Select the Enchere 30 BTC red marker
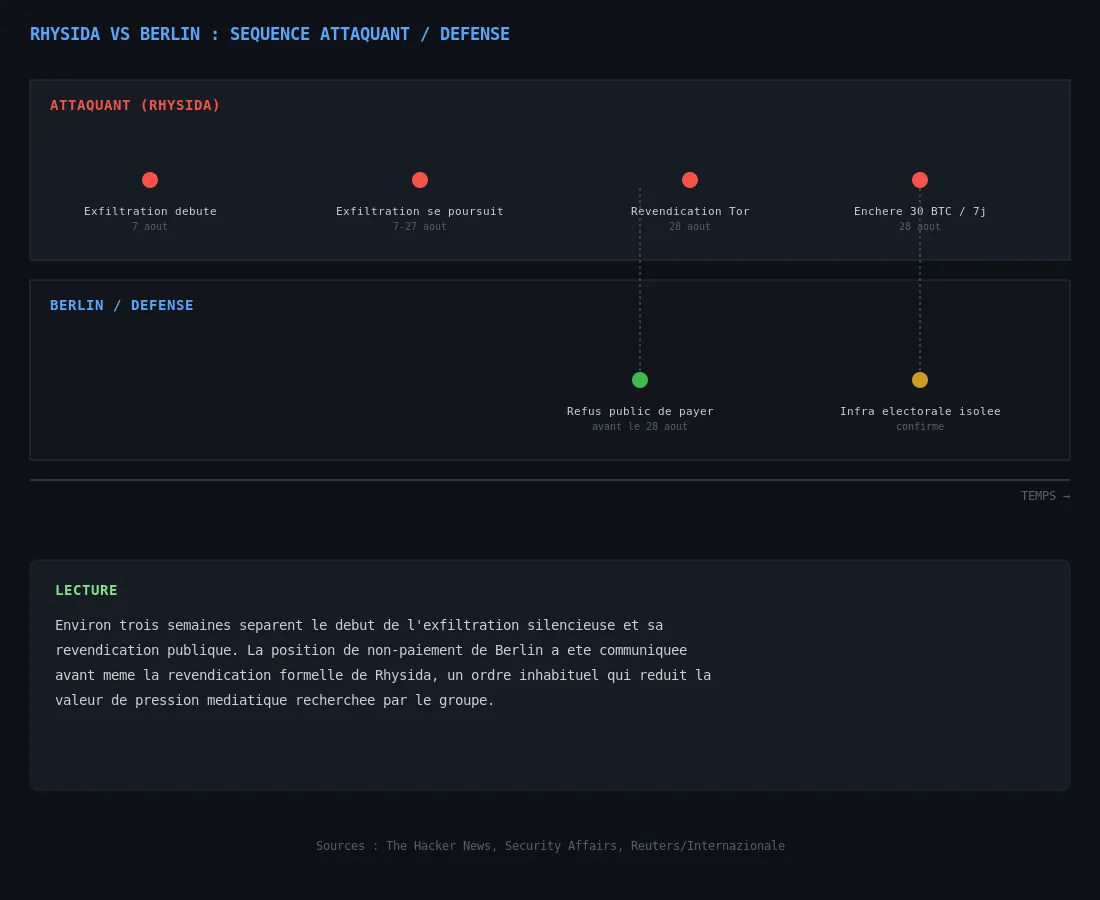This screenshot has height=900, width=1100. pyautogui.click(x=920, y=180)
